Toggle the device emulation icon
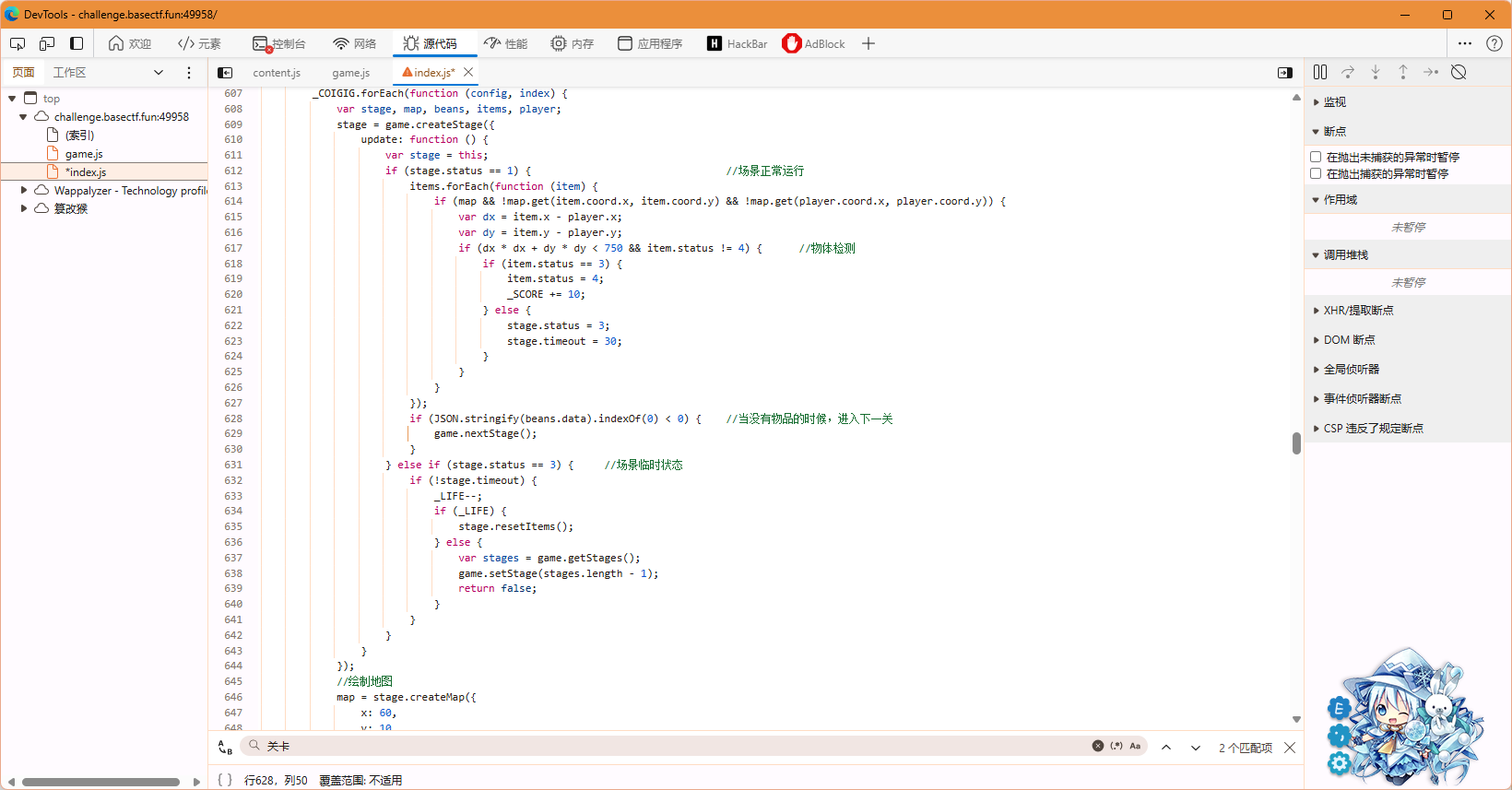Screen dimensions: 1512x790 click(x=47, y=43)
